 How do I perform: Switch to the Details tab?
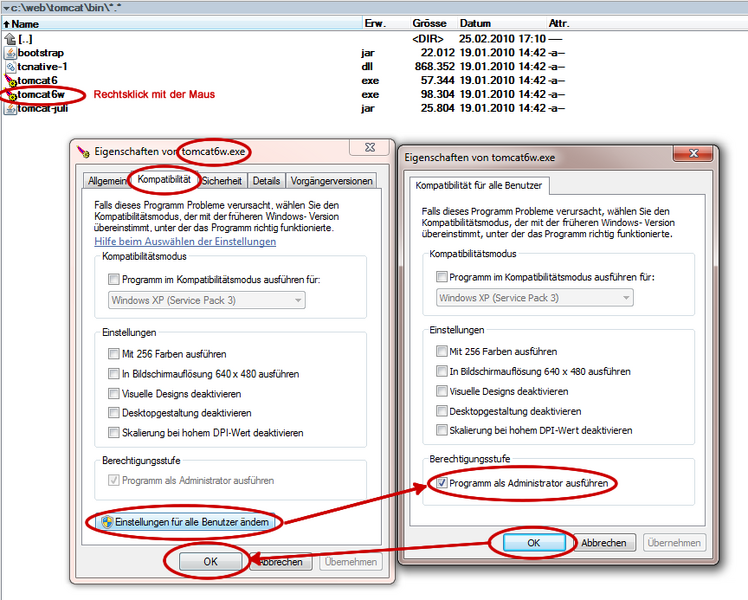266,181
